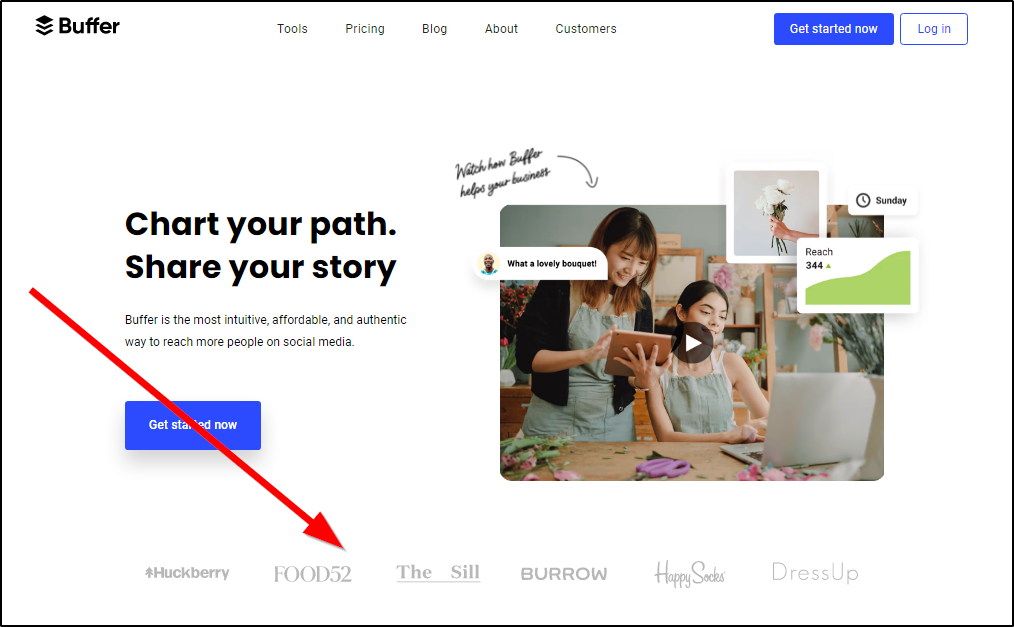The image size is (1014, 627).
Task: Click the Sunday clock badge
Action: coord(882,200)
